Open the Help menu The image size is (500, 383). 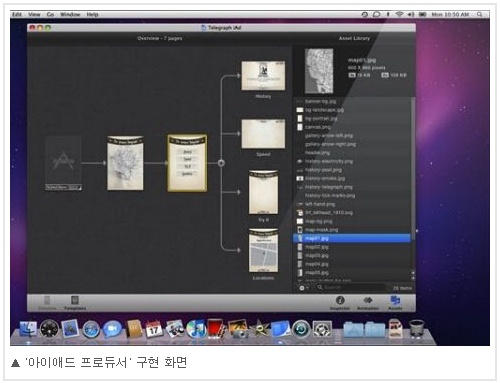coord(92,14)
